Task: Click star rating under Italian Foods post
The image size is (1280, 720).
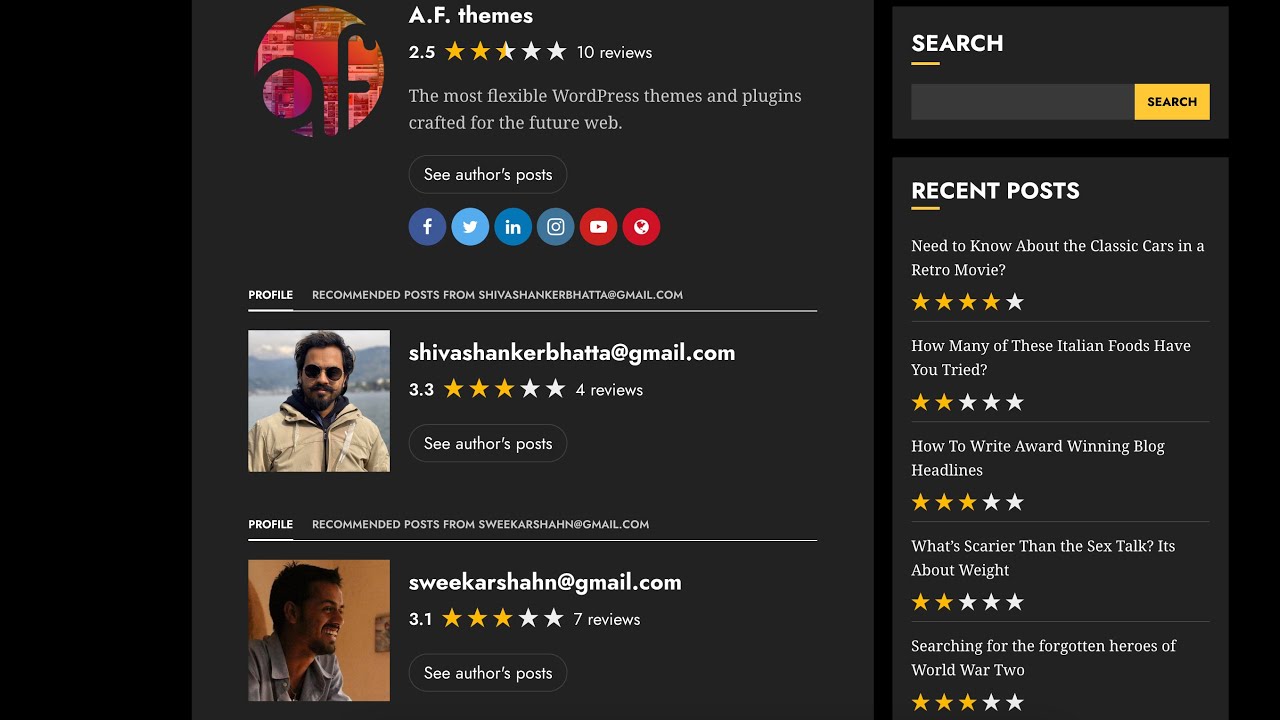Action: coord(968,402)
